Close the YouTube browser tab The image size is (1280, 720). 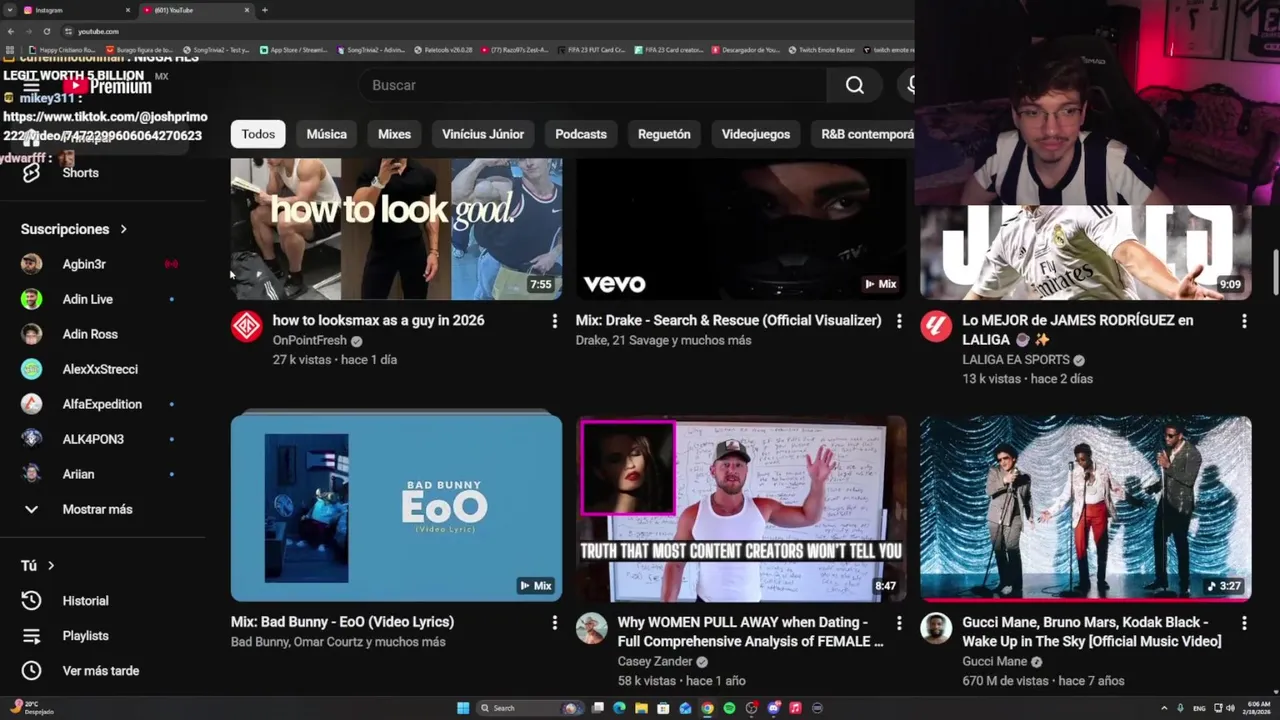tap(247, 10)
